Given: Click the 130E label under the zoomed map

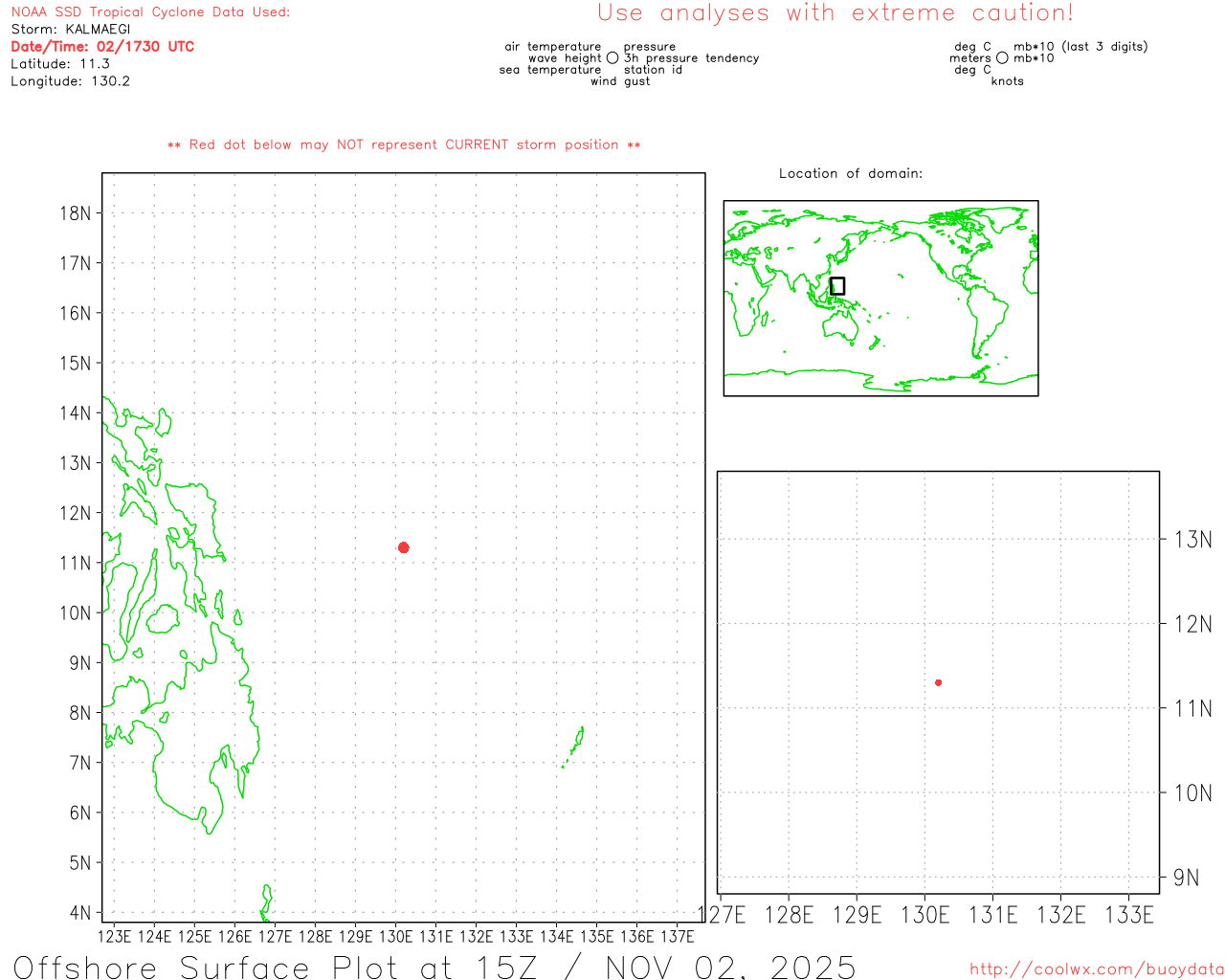Looking at the screenshot, I should click(x=924, y=915).
